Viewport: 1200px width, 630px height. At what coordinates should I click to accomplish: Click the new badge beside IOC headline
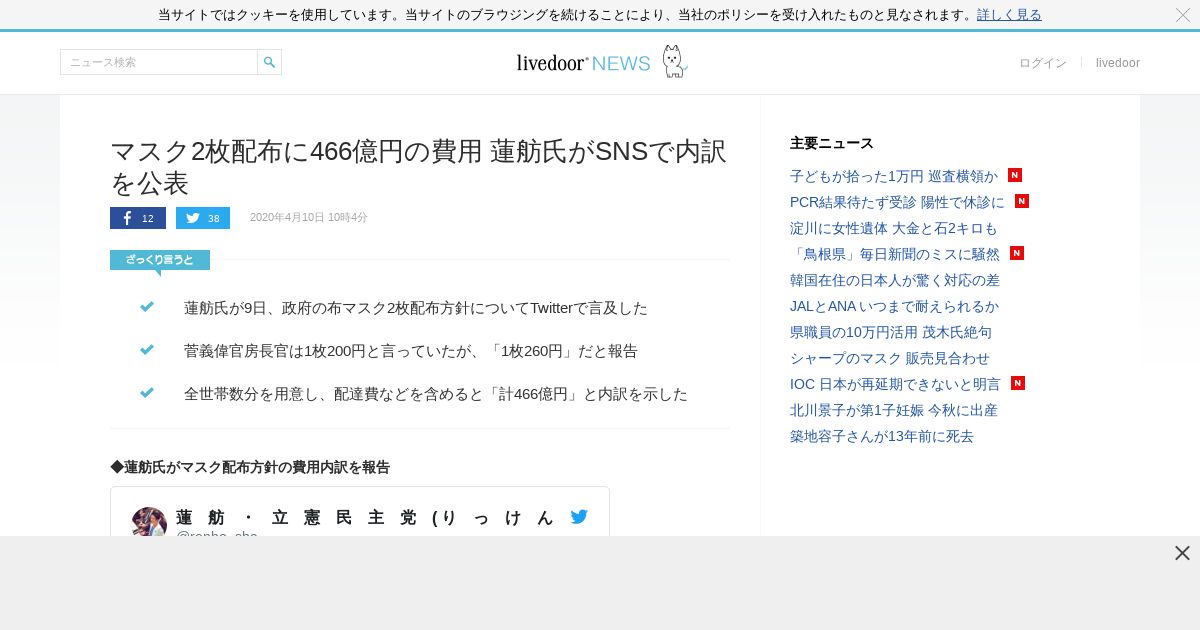click(x=1018, y=383)
